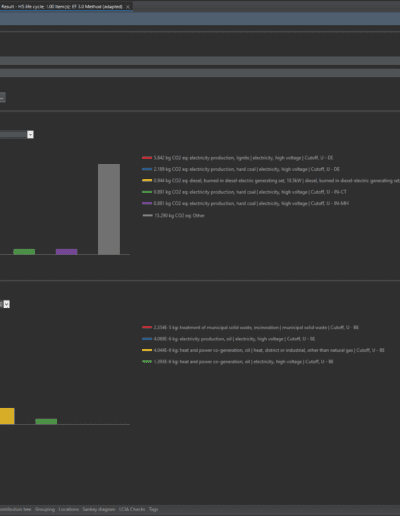Click the yellow swatch for diesel generating set
This screenshot has height=516, width=400.
147,181
